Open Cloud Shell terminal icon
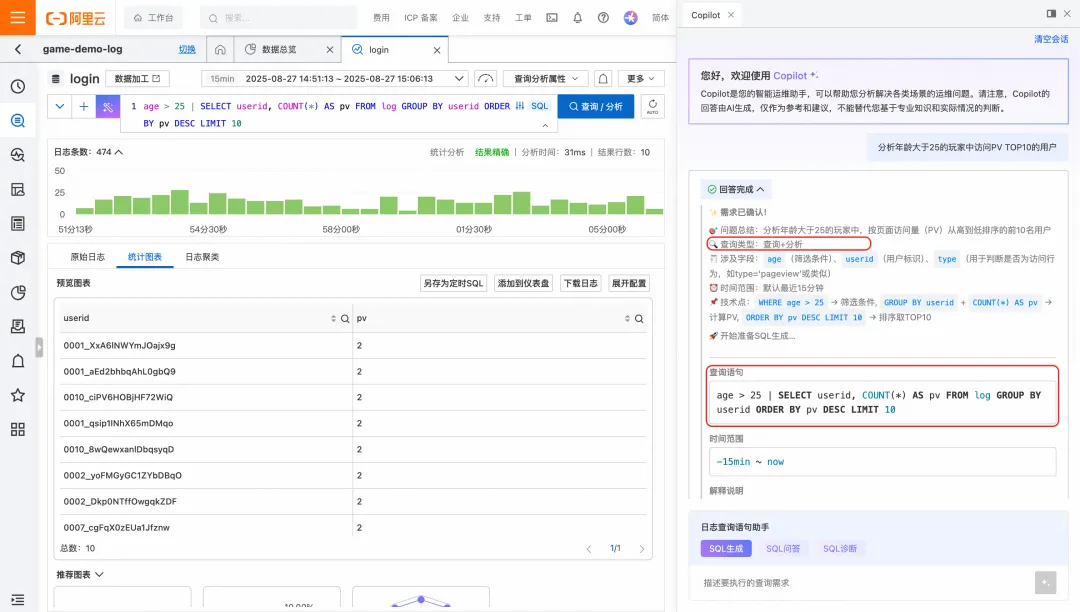1080x612 pixels. pos(552,18)
